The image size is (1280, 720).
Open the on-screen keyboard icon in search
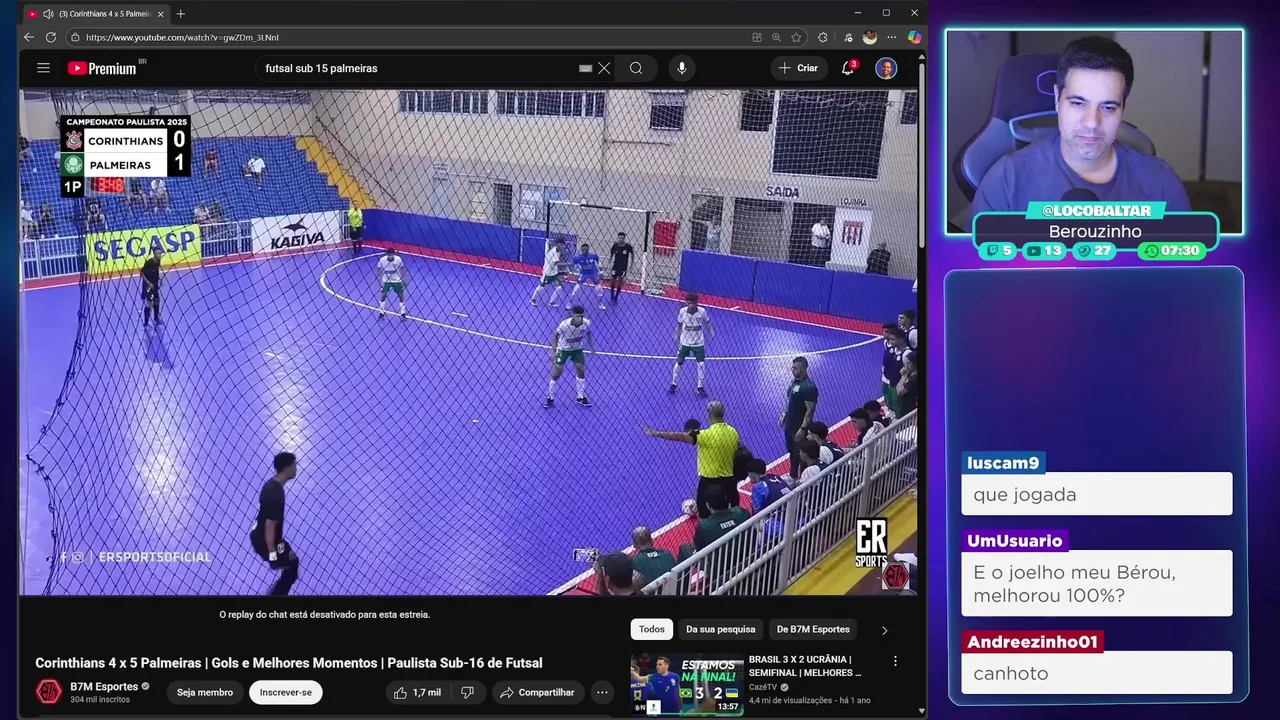tap(586, 68)
